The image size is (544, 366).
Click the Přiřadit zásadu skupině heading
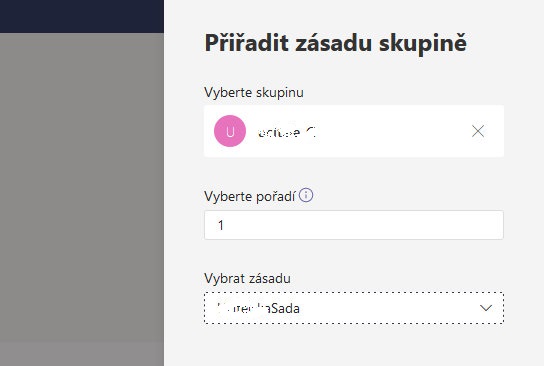335,43
